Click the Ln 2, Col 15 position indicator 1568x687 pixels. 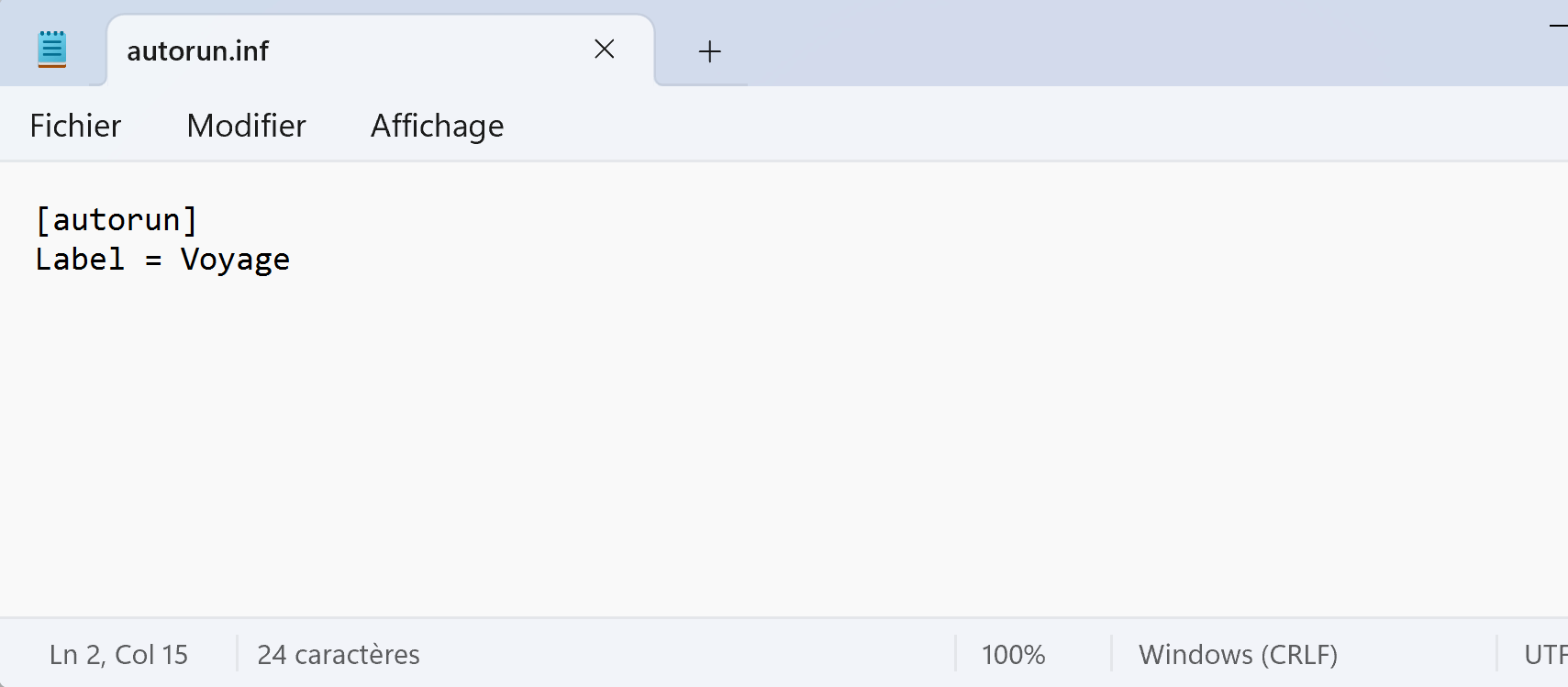coord(118,654)
